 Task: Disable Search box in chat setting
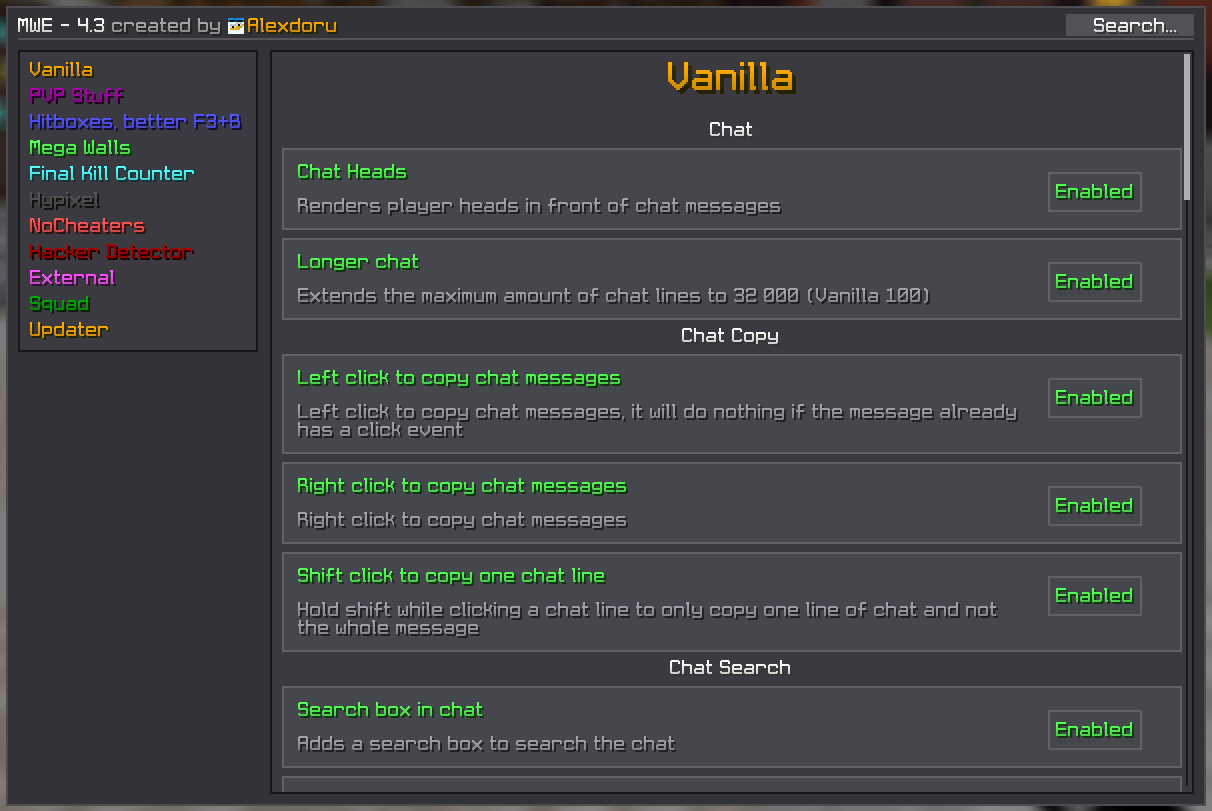[x=1094, y=729]
